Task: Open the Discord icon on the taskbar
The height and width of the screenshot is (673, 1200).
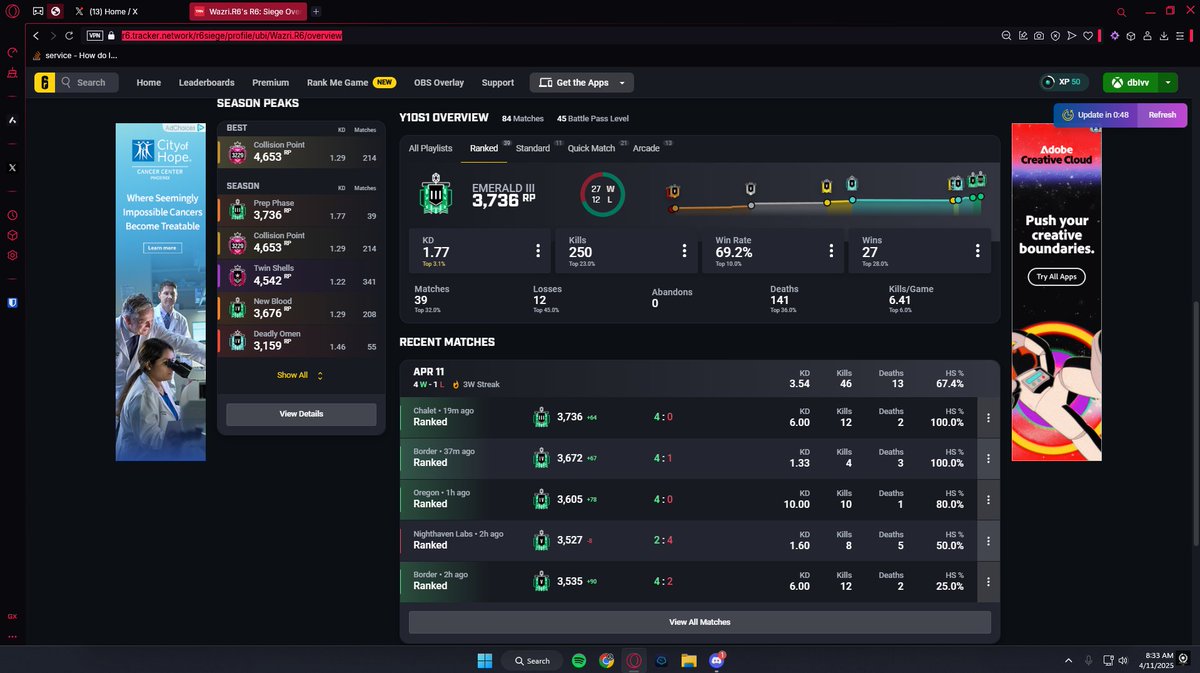Action: coord(716,660)
